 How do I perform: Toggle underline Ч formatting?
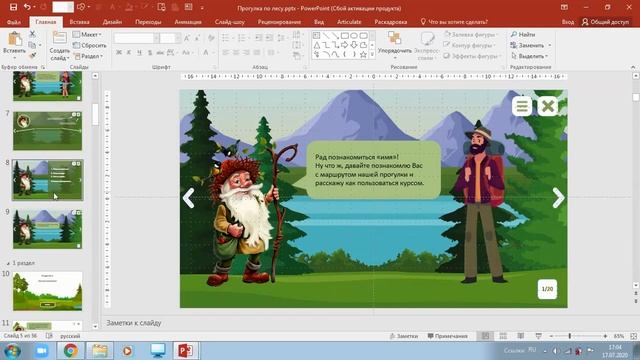[139, 53]
